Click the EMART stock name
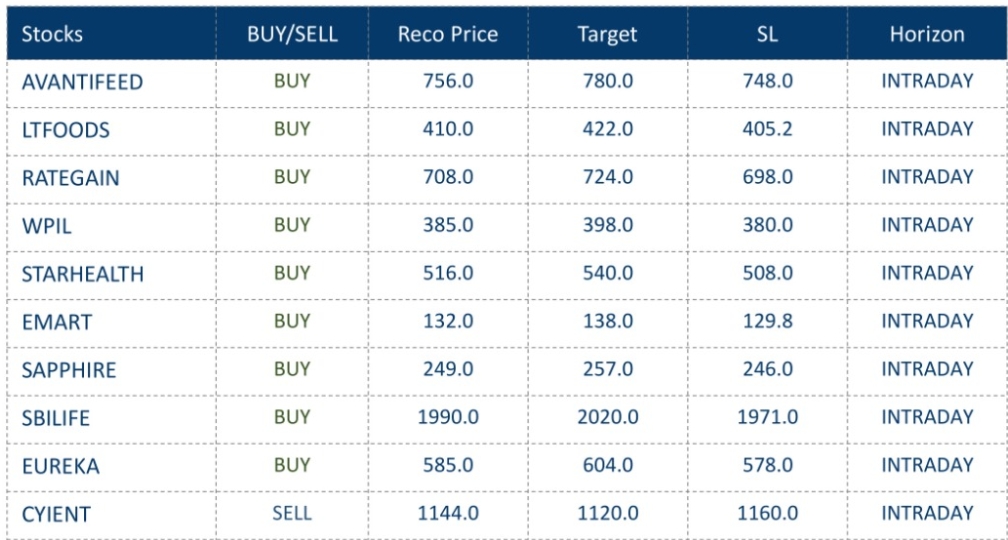Screen dimensions: 1008x540 (x=56, y=322)
